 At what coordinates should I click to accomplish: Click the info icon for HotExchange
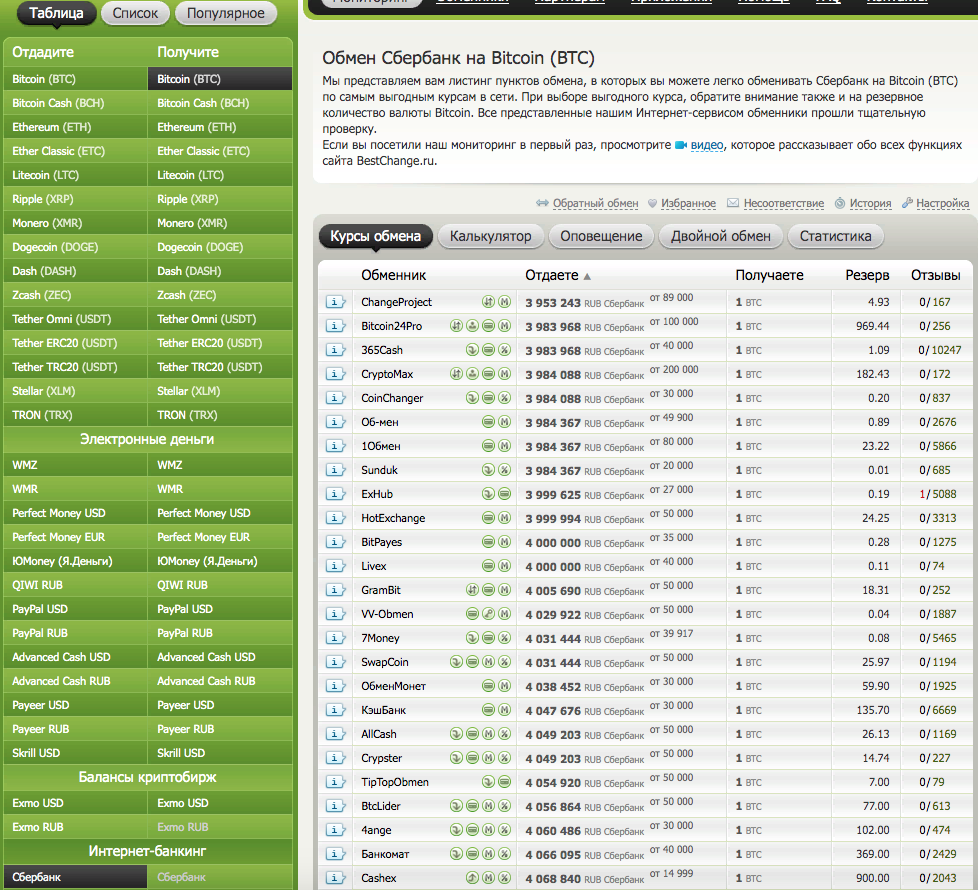tap(335, 518)
